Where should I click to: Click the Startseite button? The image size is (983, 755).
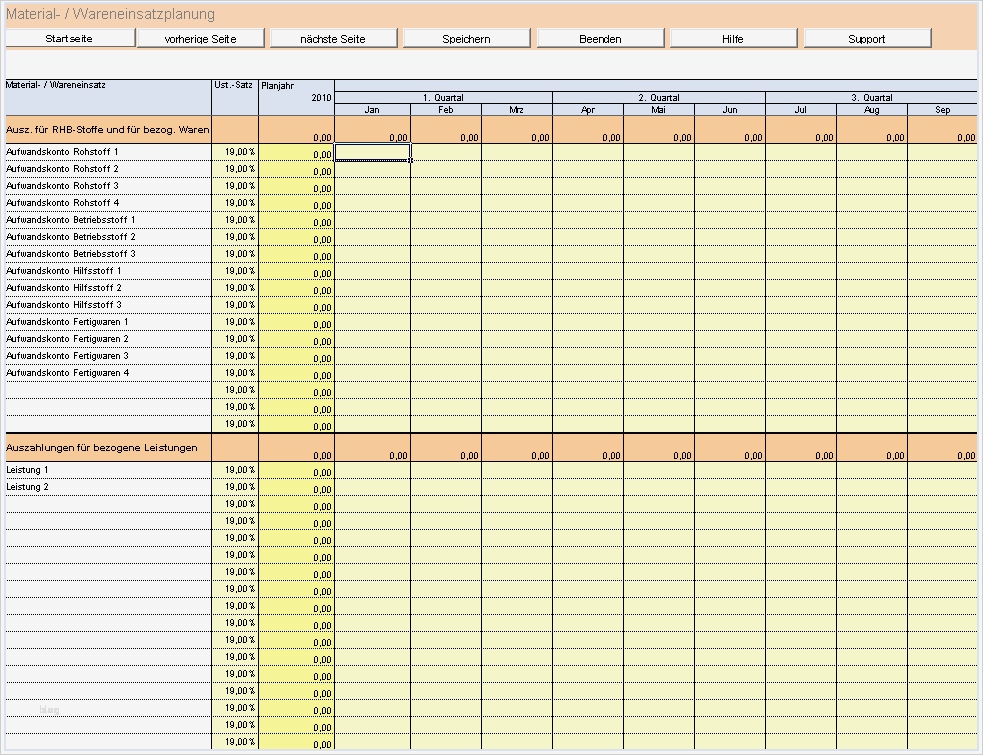70,38
